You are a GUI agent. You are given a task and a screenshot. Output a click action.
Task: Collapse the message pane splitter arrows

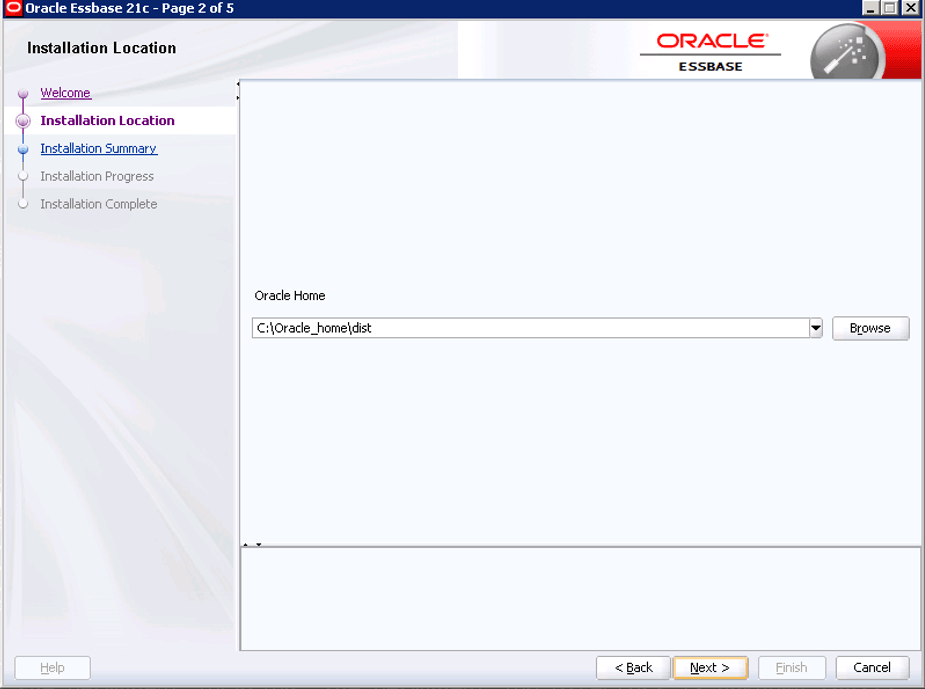point(252,544)
